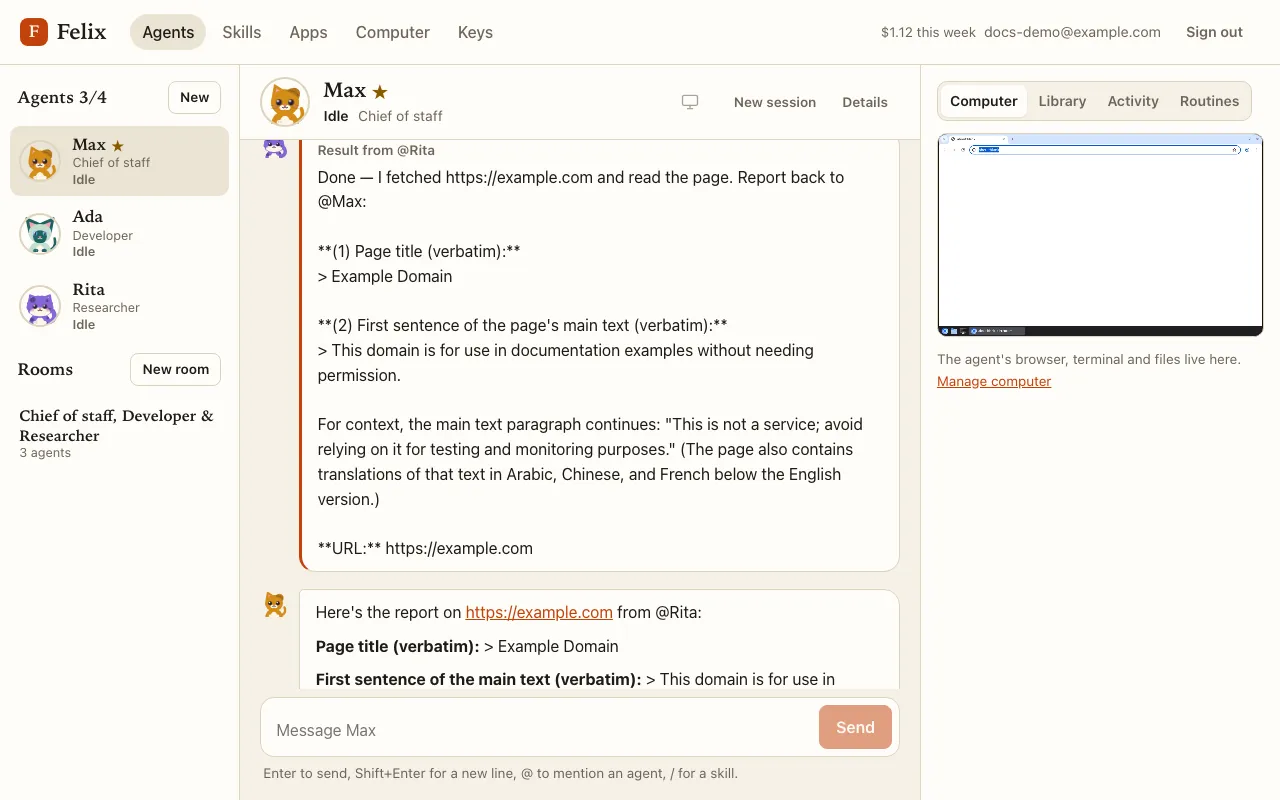
Task: Open the Routines panel tab
Action: tap(1209, 101)
